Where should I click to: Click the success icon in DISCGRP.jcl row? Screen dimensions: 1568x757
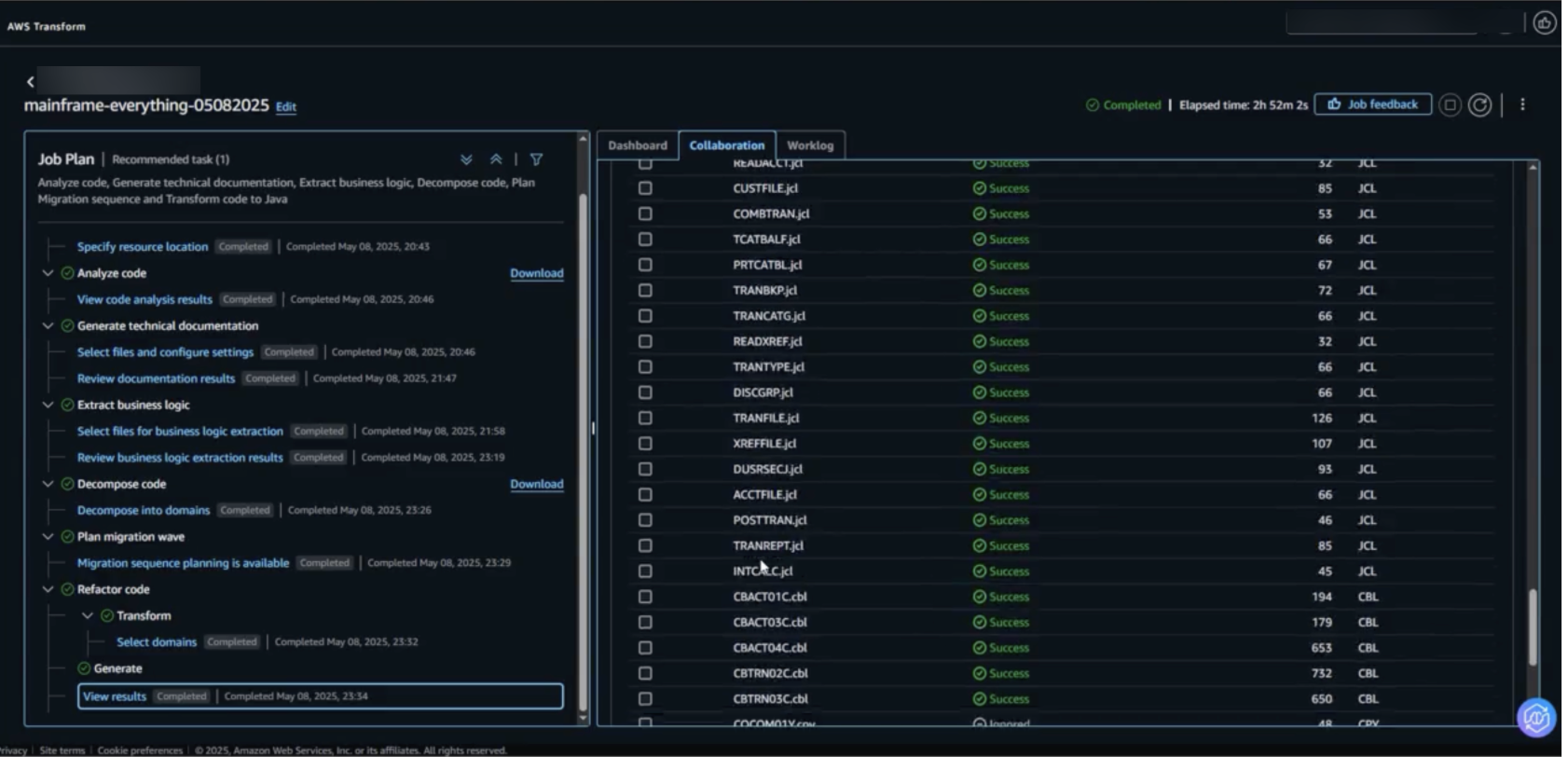tap(979, 392)
